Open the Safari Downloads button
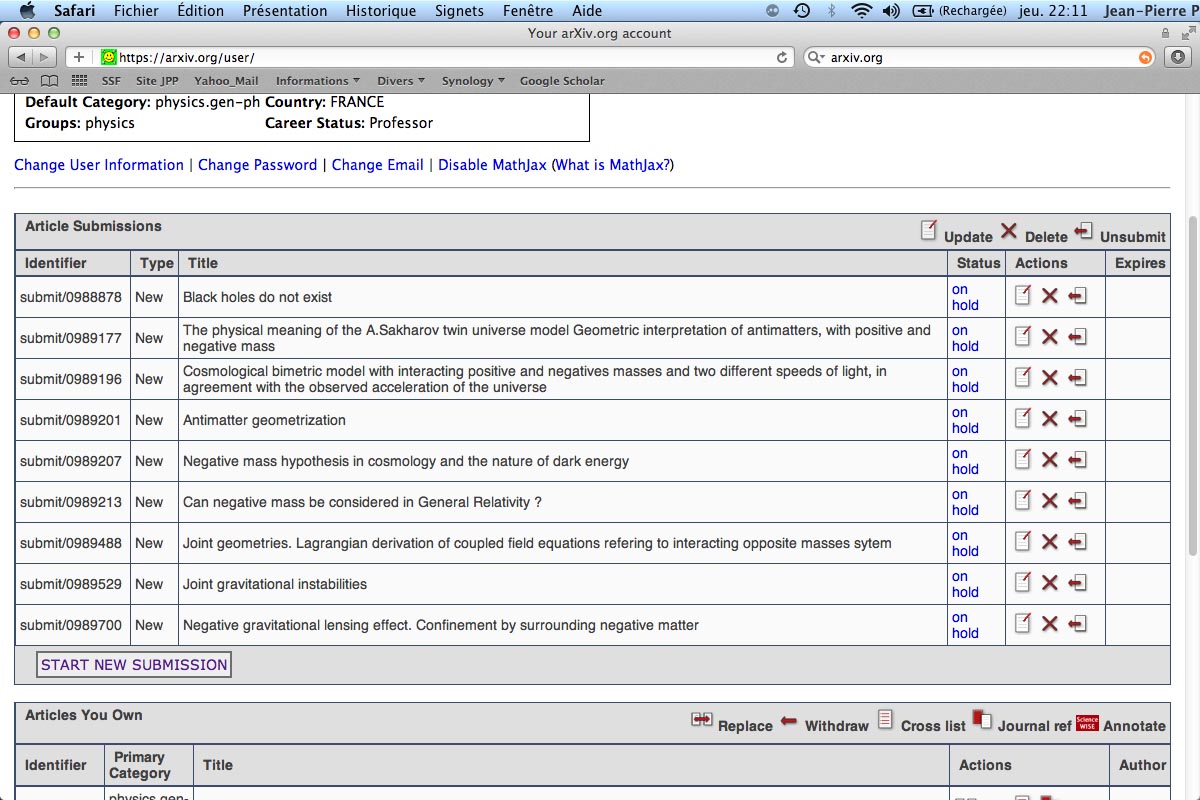 [1178, 57]
